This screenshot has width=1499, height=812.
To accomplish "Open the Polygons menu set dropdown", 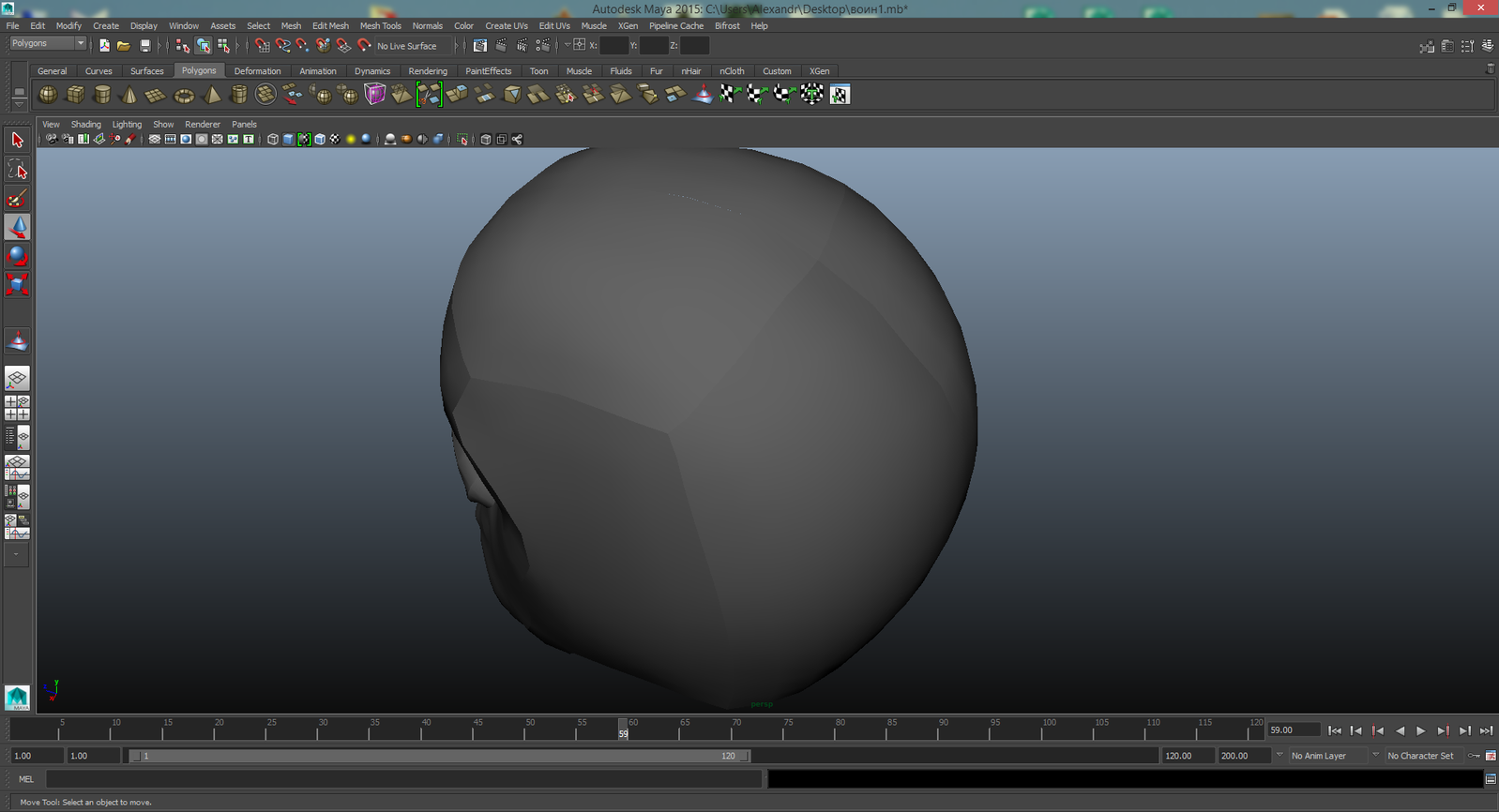I will 48,43.
